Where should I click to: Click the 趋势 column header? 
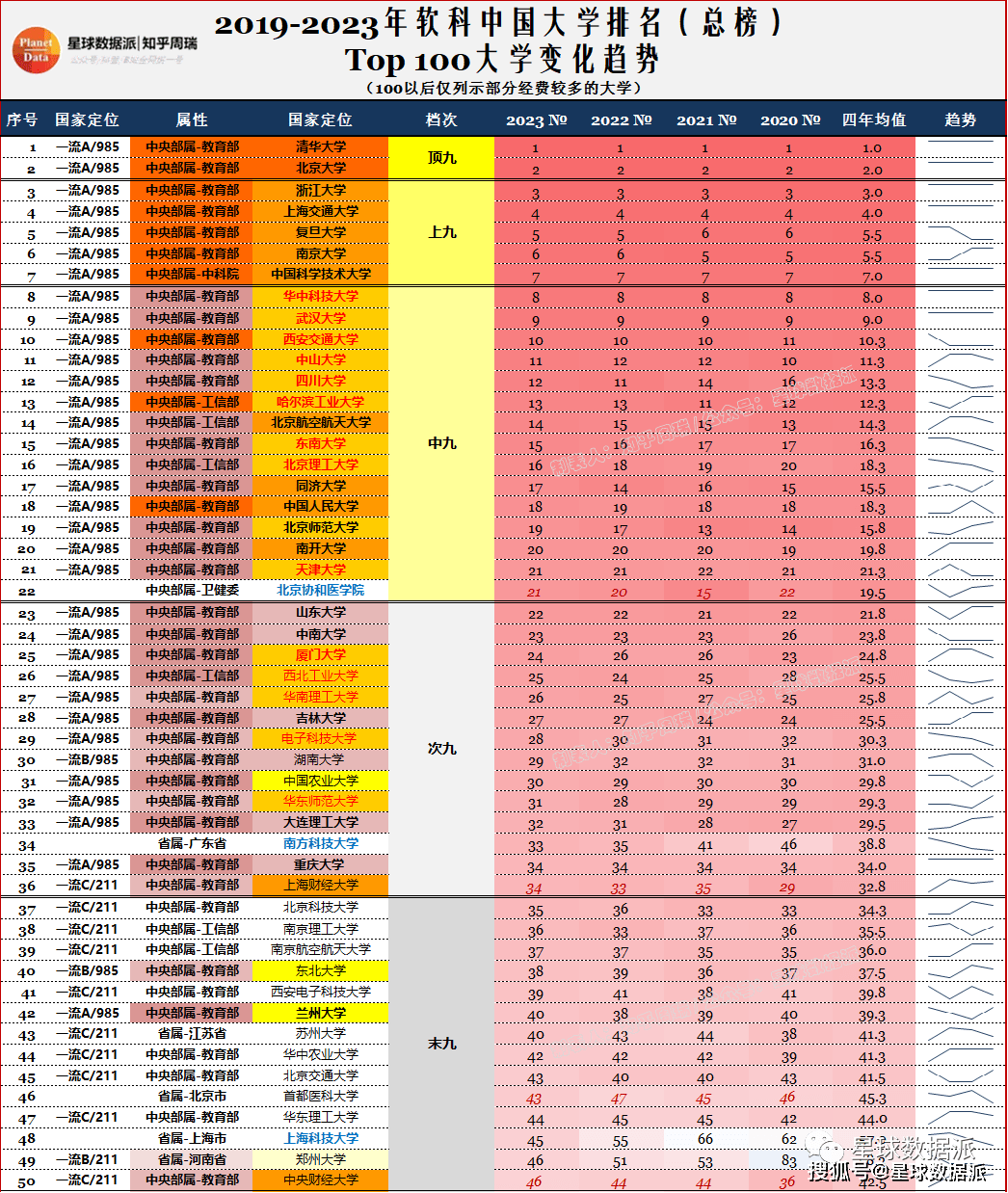coord(960,119)
